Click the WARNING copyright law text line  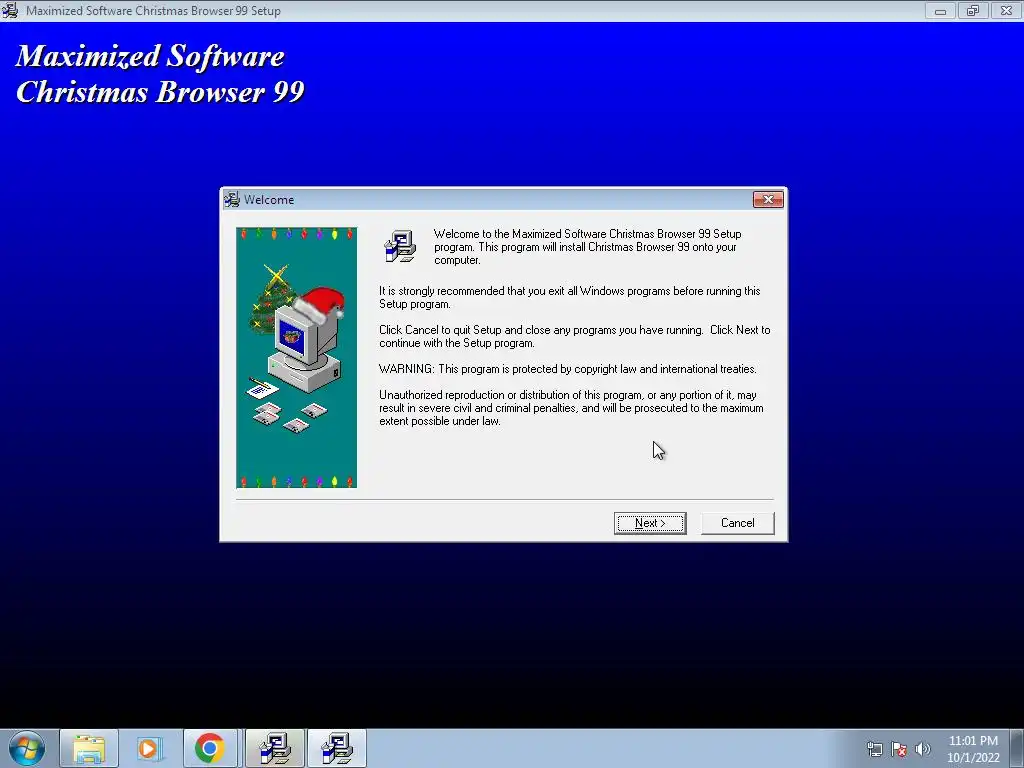[568, 369]
